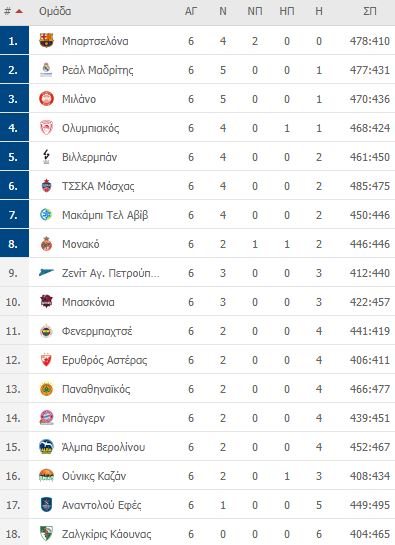Click the Barcelona team logo
This screenshot has width=395, height=545.
pos(46,41)
